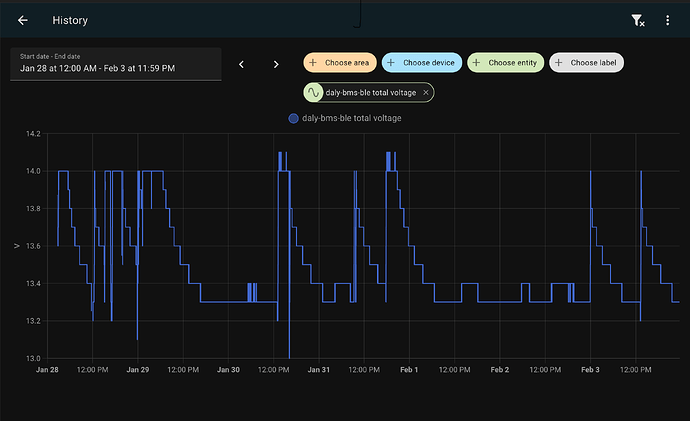
Task: Remove the daly-bms-ble total voltage chip
Action: coord(426,92)
